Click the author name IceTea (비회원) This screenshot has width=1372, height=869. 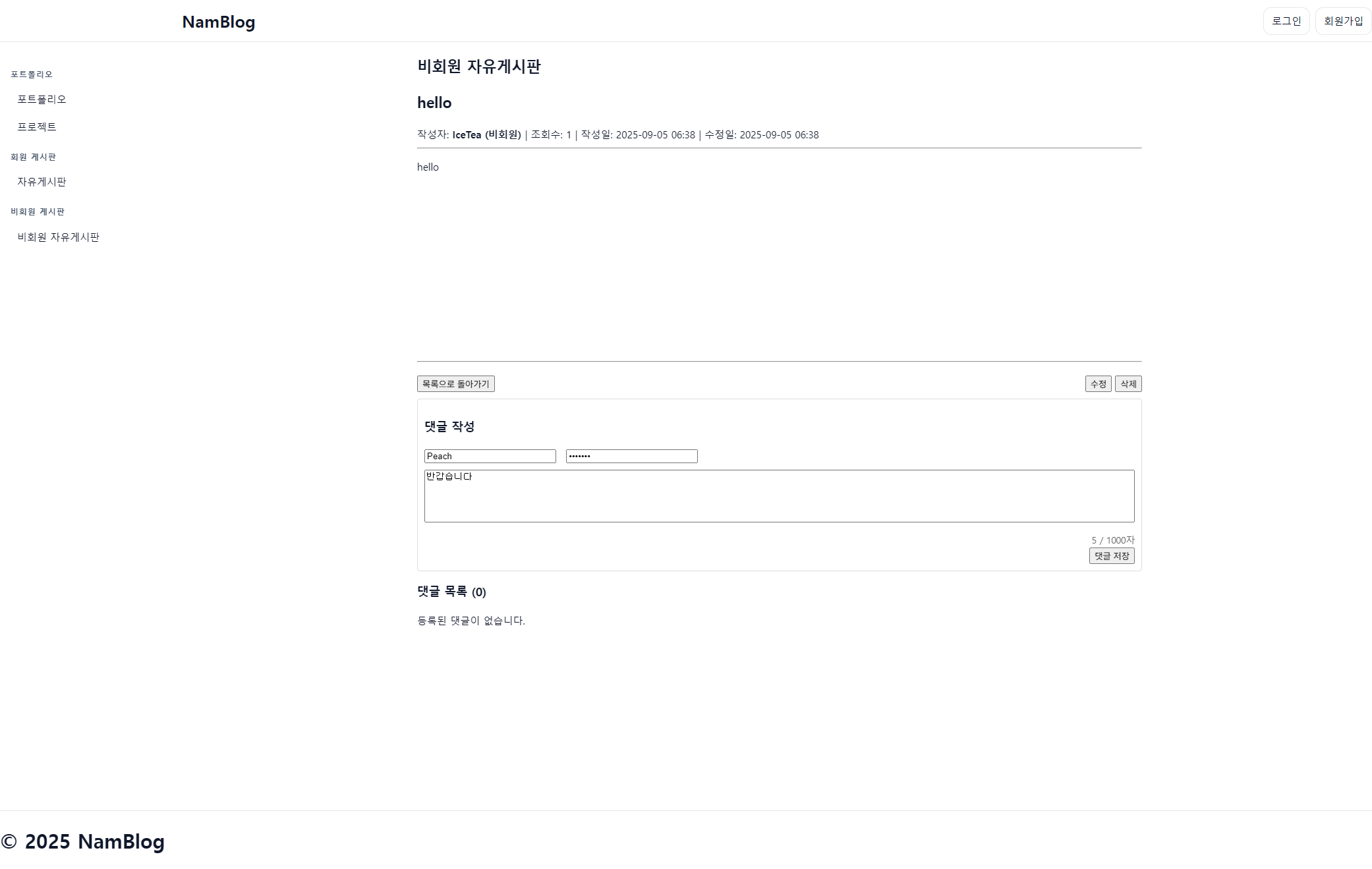[486, 134]
